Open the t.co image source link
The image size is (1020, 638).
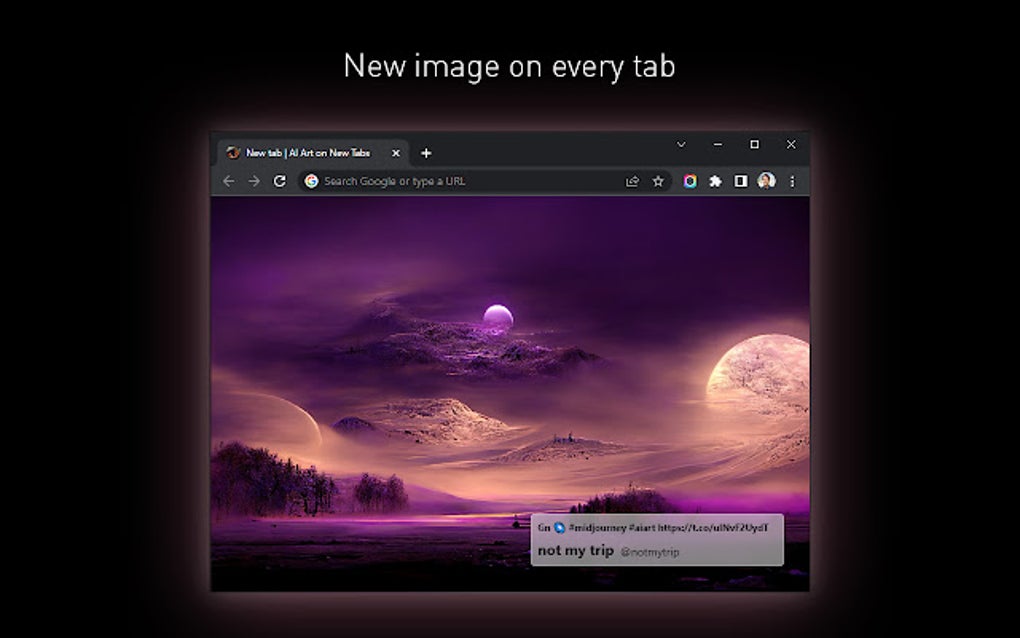(x=712, y=527)
